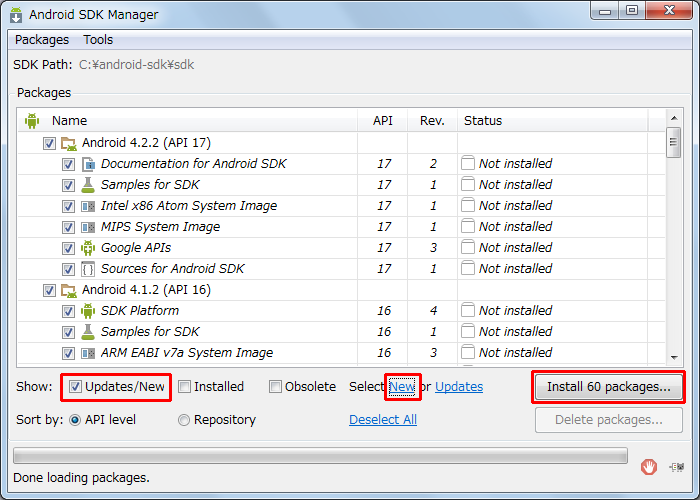Click the Intel x86 Atom System Image icon

click(x=89, y=206)
